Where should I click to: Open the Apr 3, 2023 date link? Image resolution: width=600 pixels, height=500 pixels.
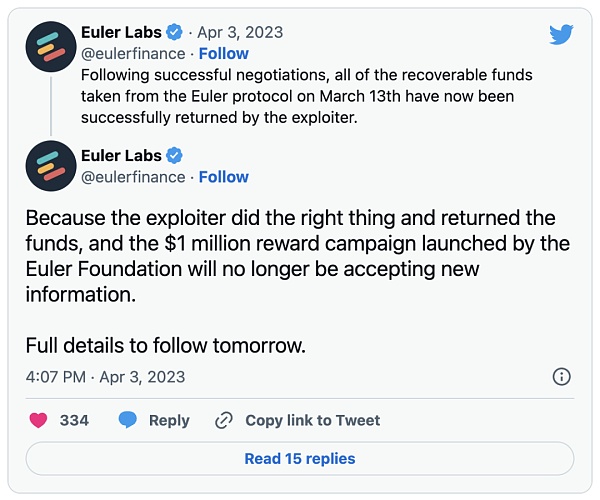click(x=242, y=32)
